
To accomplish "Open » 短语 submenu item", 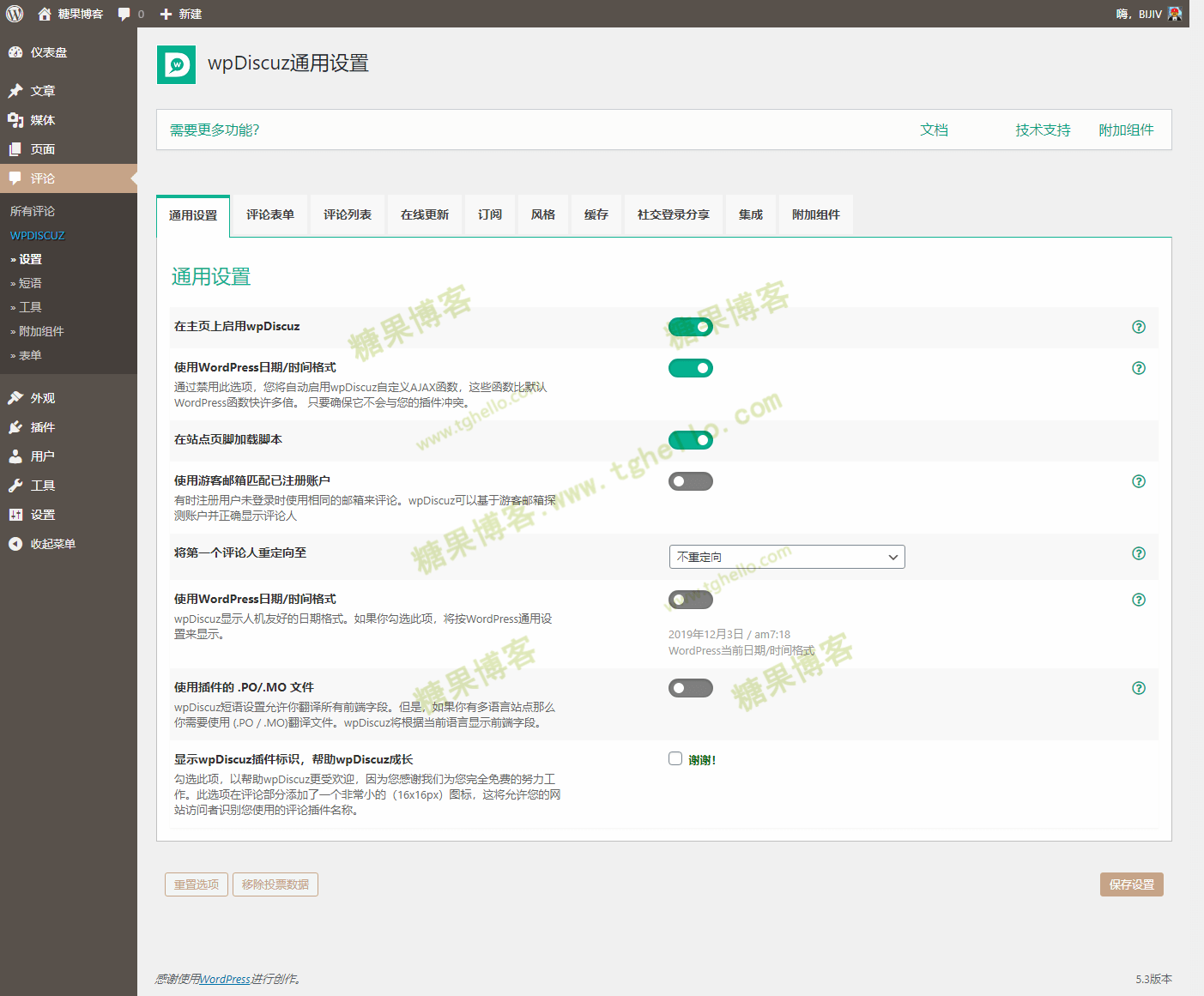I will click(26, 283).
